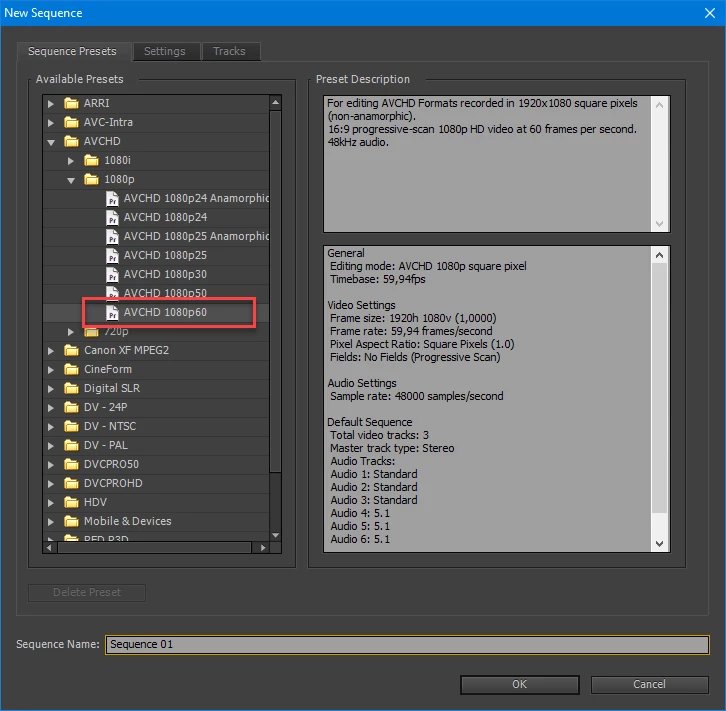Click the presets list horizontal scrollbar thumb
The image size is (726, 711).
(154, 548)
